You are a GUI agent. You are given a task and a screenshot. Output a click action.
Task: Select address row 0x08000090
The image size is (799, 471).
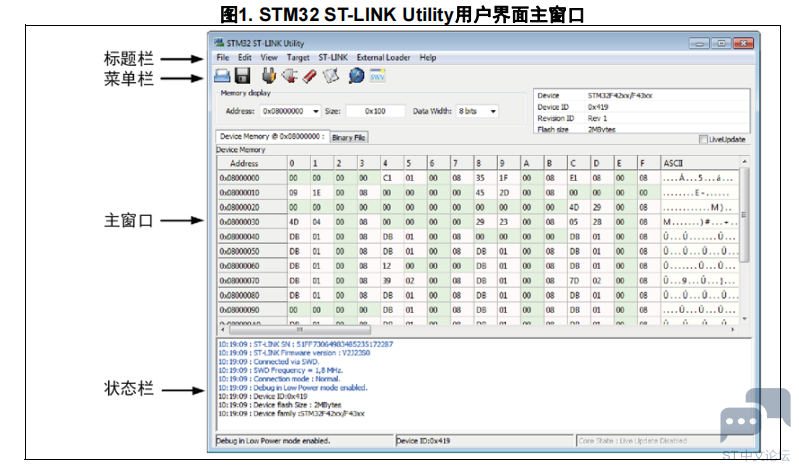coord(252,310)
